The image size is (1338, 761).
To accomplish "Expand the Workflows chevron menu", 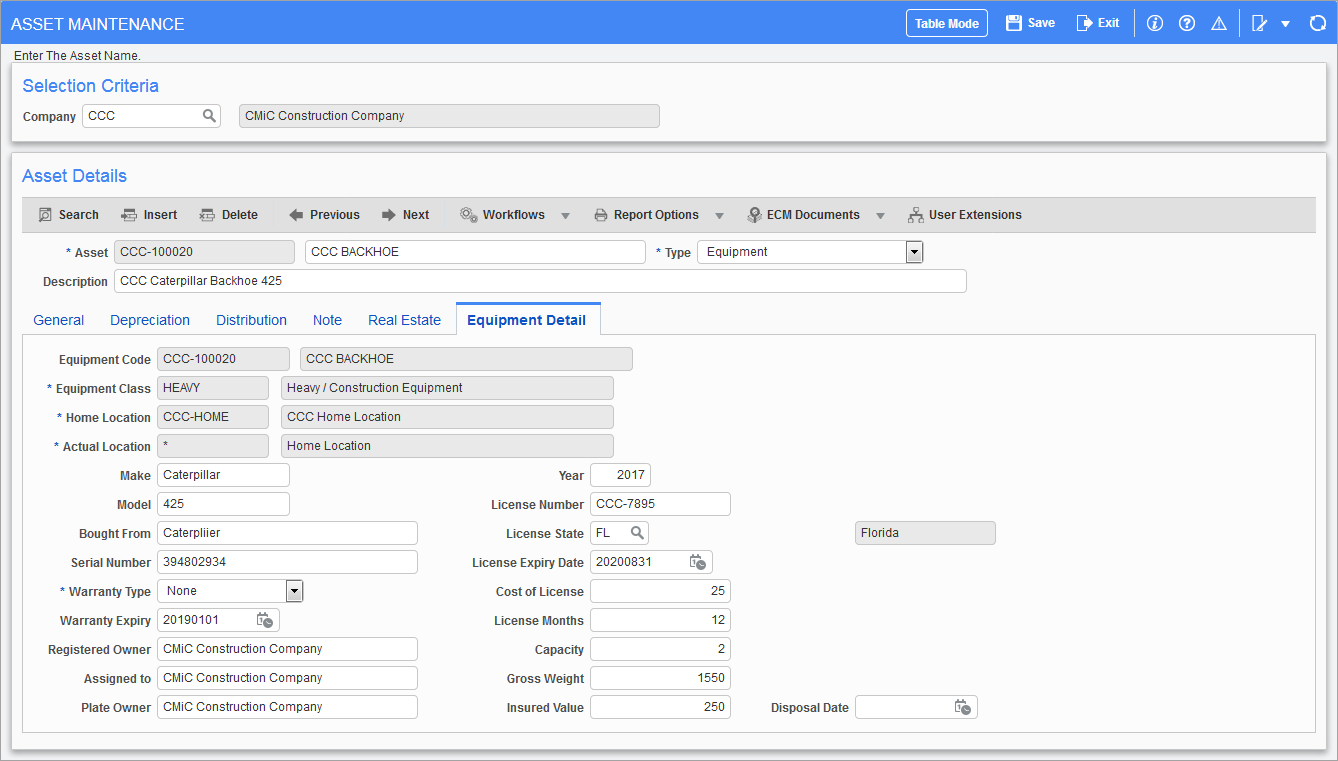I will [566, 214].
